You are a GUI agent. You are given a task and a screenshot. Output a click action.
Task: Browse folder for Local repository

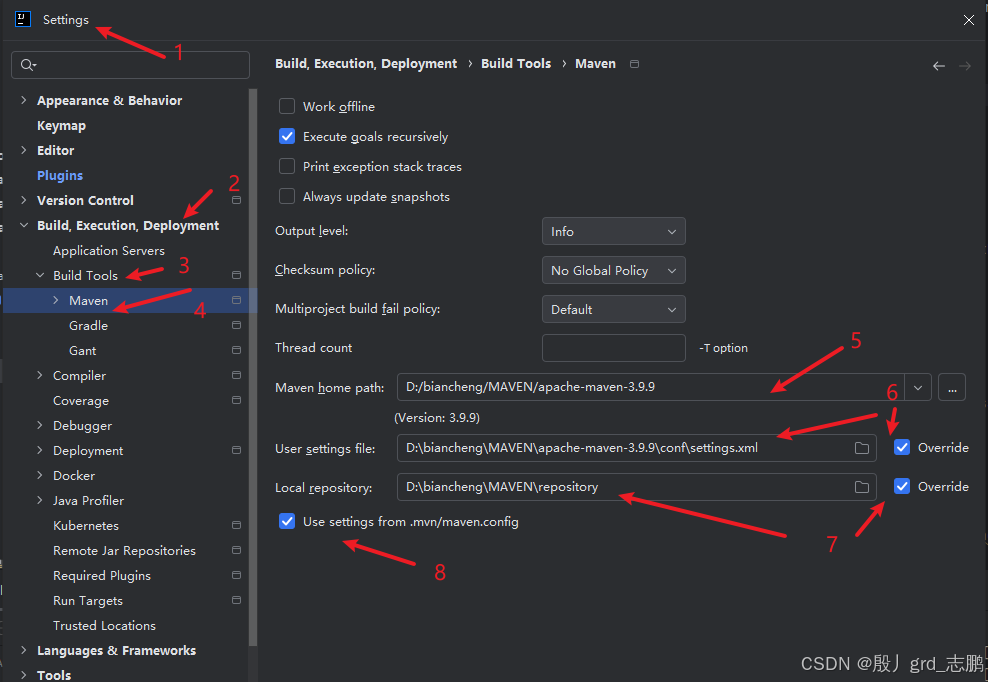pos(861,487)
